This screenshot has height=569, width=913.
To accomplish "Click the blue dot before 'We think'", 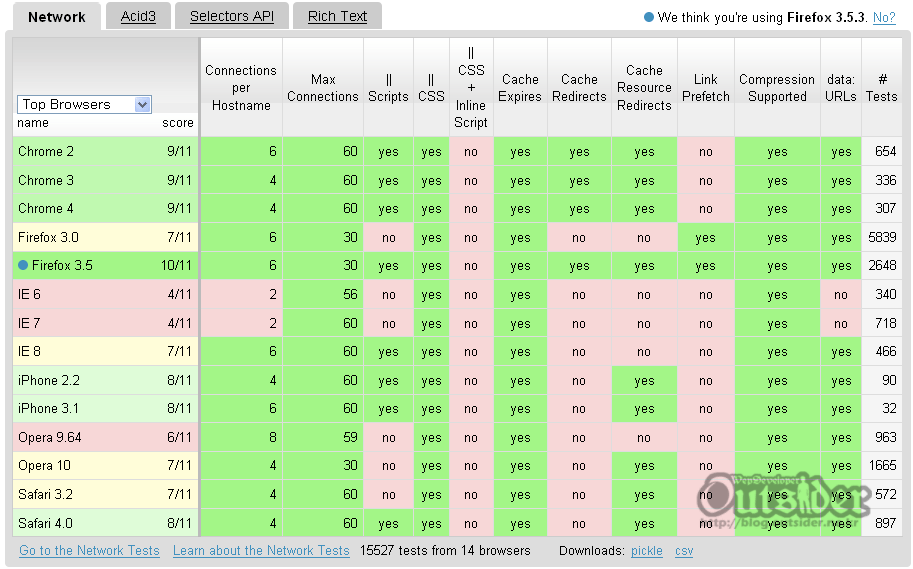I will tap(649, 17).
